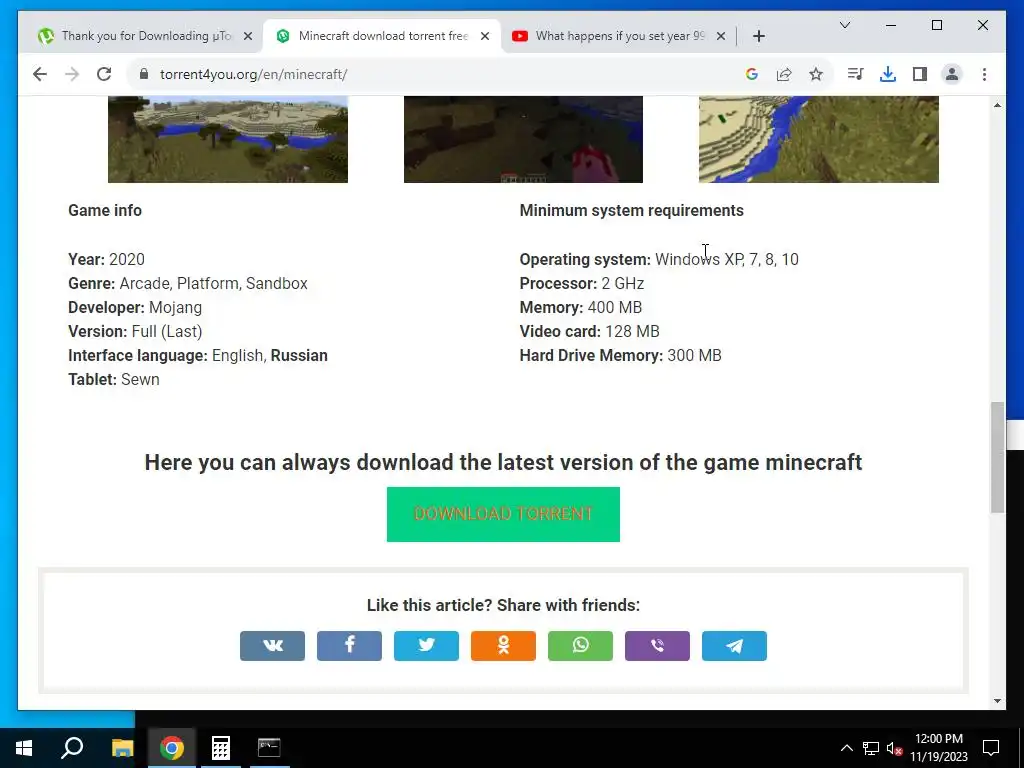Share the article on Viber
This screenshot has height=768, width=1024.
(658, 645)
